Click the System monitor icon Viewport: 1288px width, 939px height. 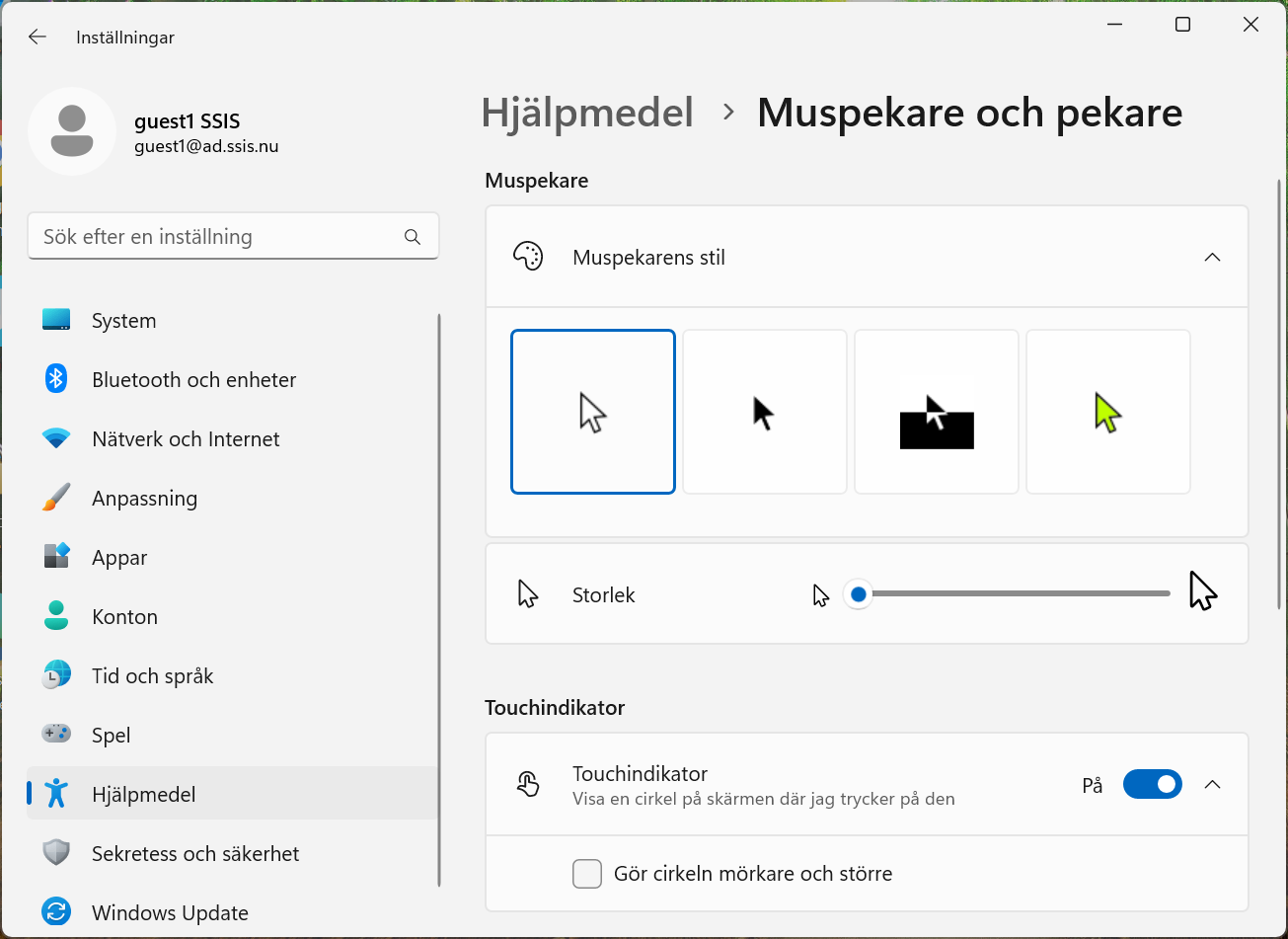click(56, 320)
